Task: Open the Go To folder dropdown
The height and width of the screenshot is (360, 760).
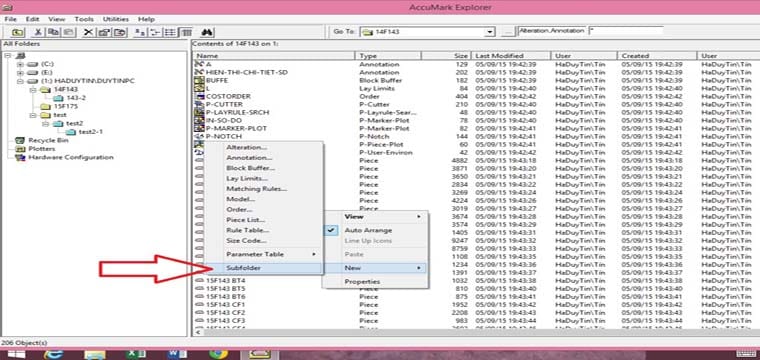Action: click(x=490, y=32)
